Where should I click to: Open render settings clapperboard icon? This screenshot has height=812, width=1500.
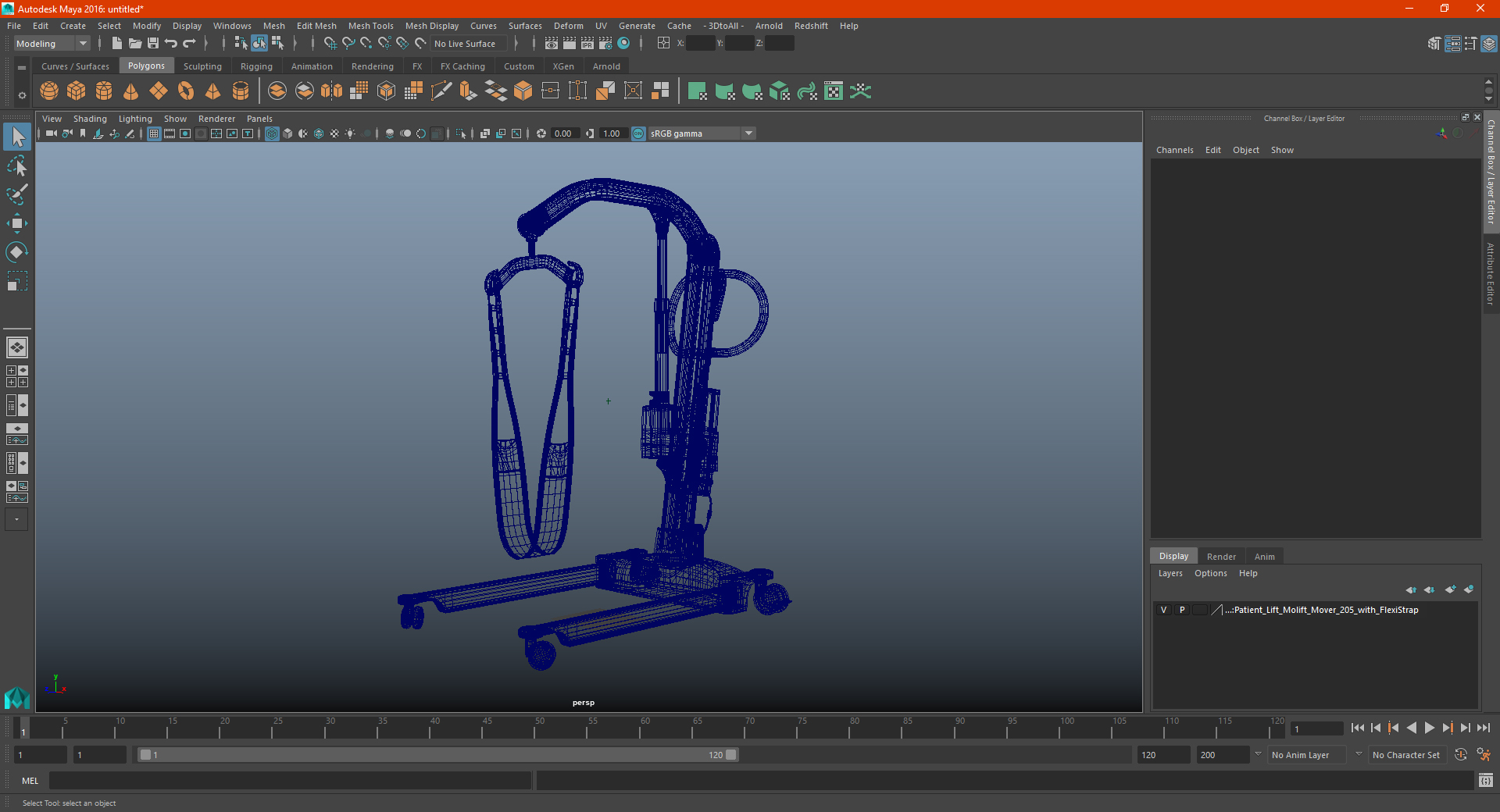coord(605,44)
